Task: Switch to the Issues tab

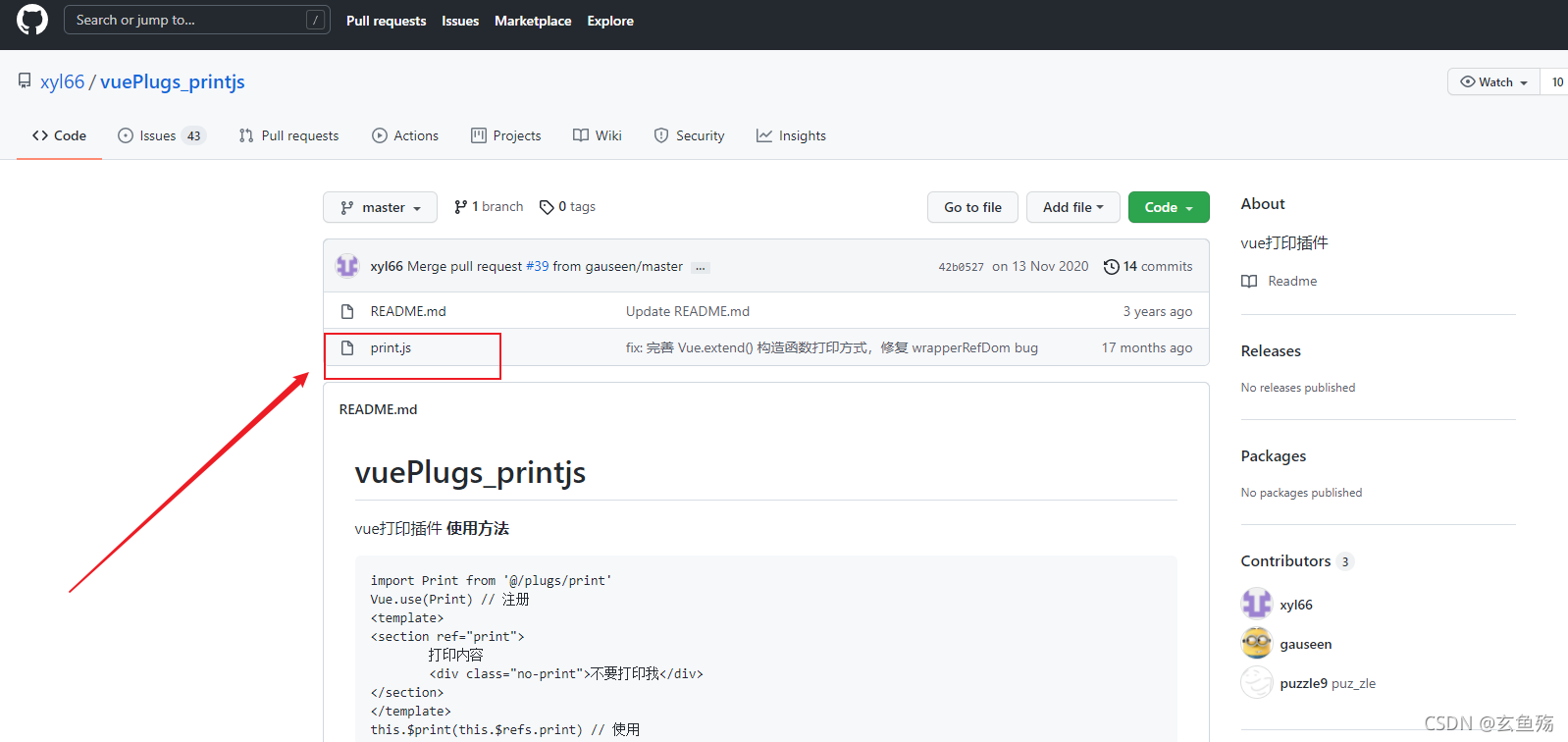Action: (161, 135)
